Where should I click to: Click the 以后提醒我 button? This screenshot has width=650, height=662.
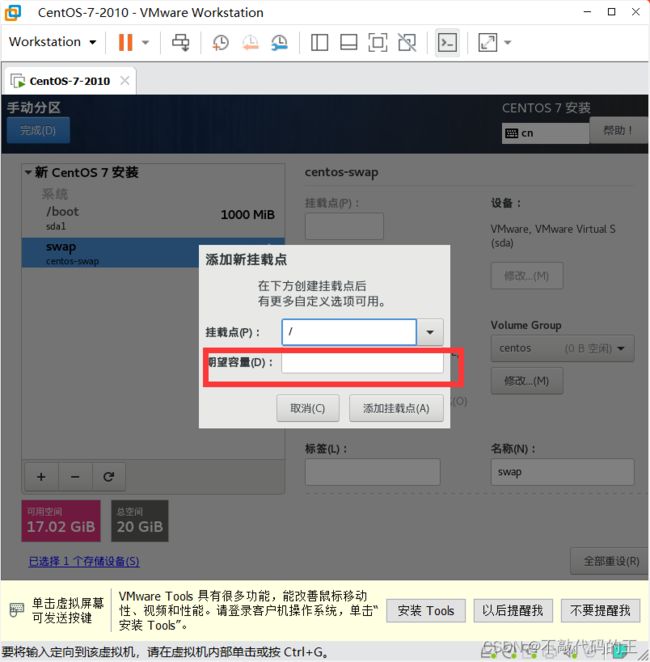[513, 610]
